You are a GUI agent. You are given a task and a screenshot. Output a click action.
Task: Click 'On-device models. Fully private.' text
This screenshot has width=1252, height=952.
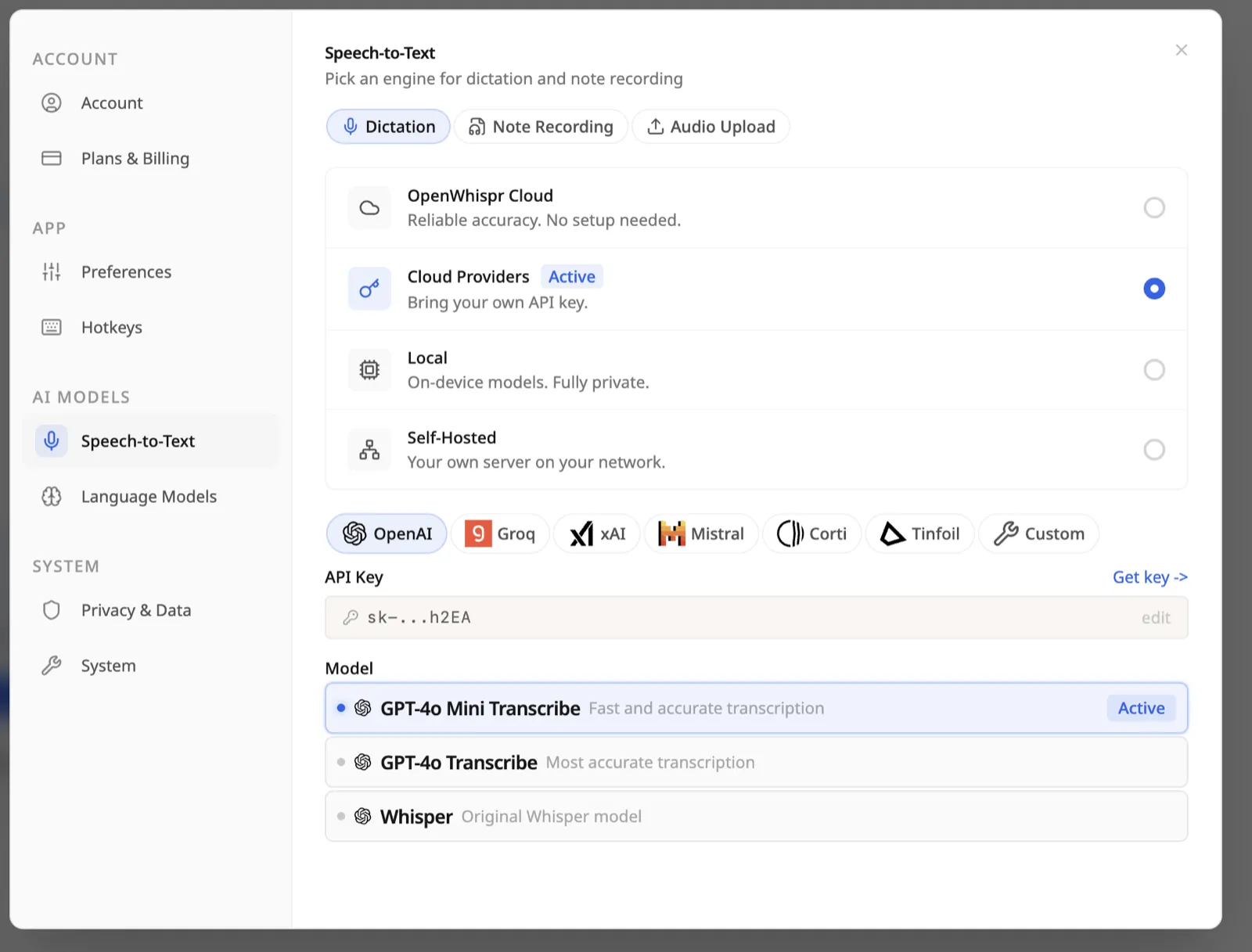[528, 383]
